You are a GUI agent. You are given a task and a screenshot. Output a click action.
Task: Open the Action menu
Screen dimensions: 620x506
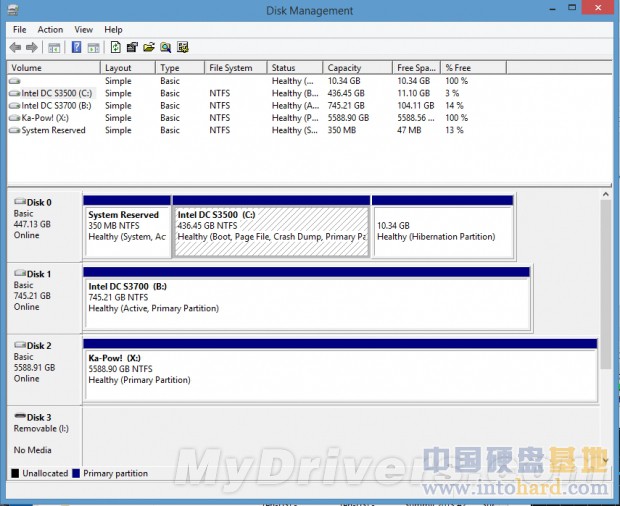click(50, 30)
